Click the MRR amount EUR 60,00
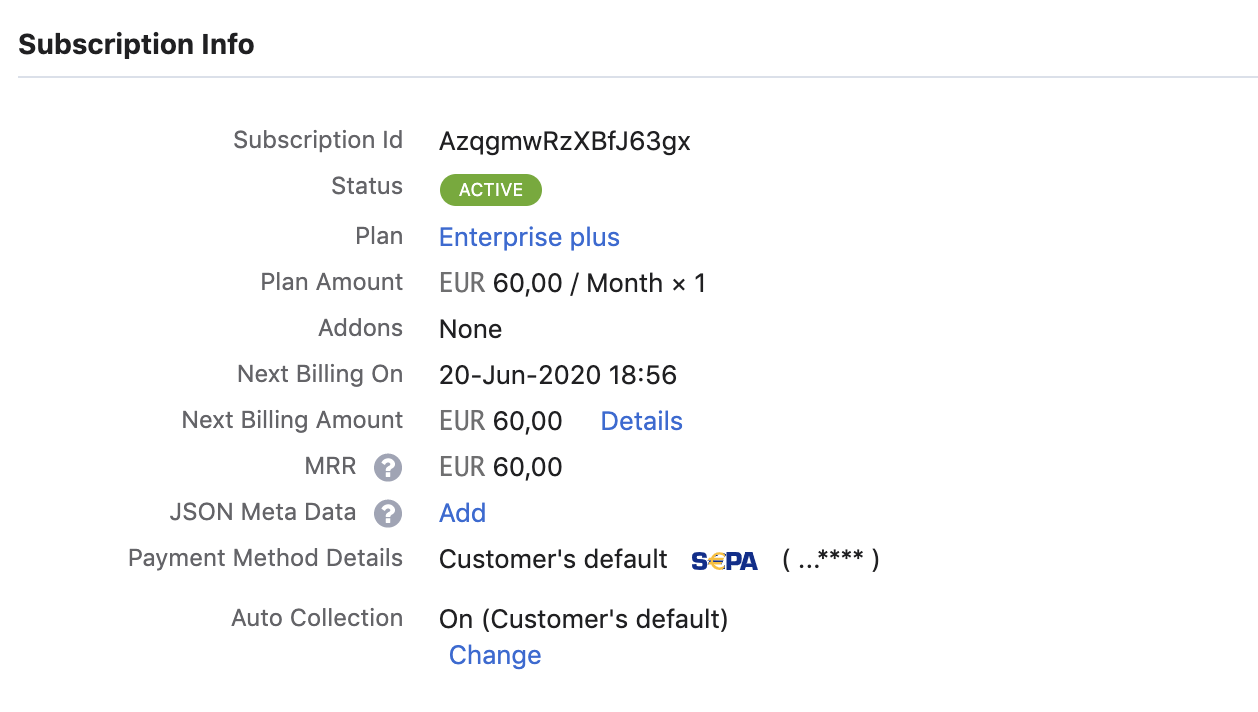Image resolution: width=1258 pixels, height=712 pixels. click(x=500, y=467)
